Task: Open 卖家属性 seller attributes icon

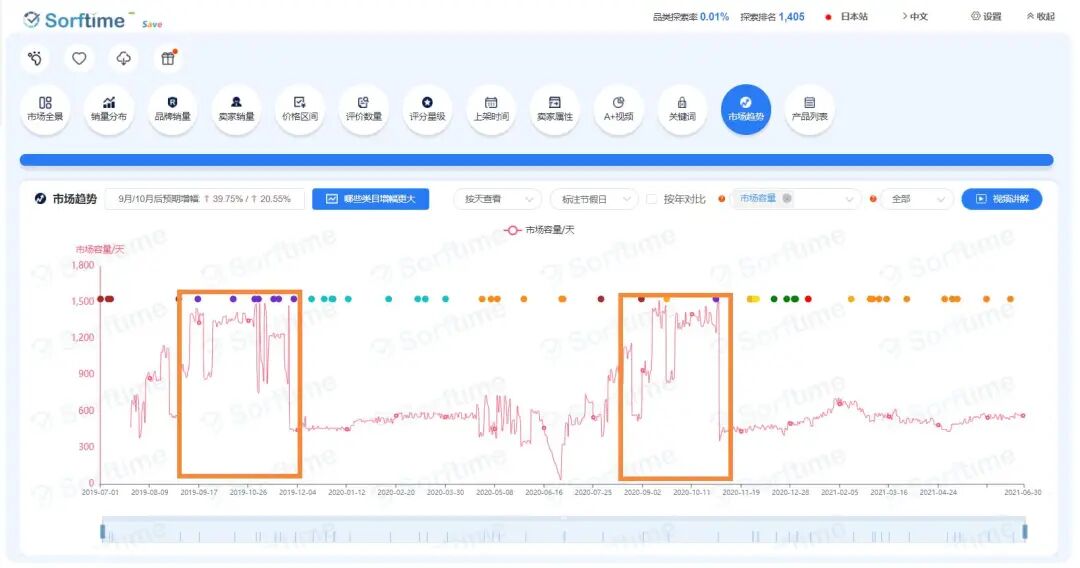Action: (554, 109)
